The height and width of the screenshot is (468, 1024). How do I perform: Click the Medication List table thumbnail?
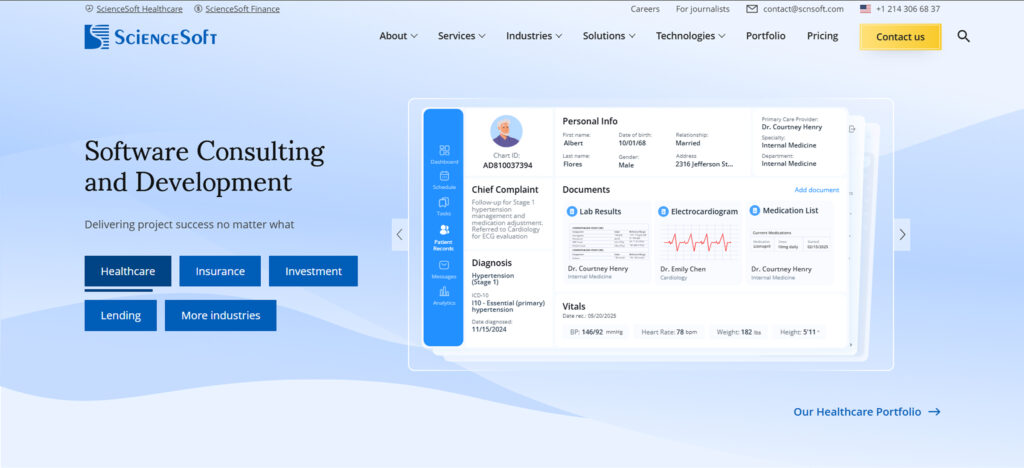click(x=790, y=241)
